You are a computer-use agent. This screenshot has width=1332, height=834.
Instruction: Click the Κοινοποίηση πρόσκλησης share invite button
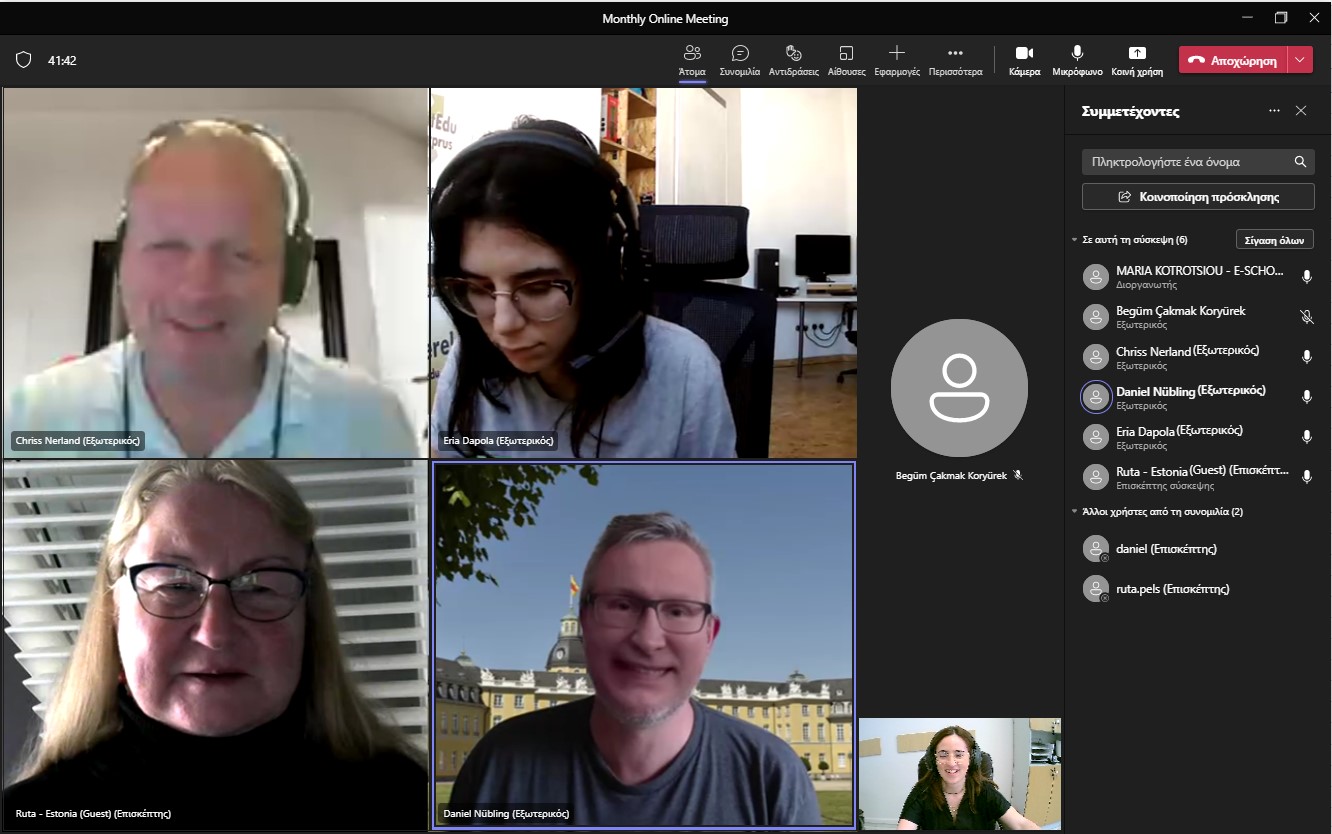point(1198,197)
